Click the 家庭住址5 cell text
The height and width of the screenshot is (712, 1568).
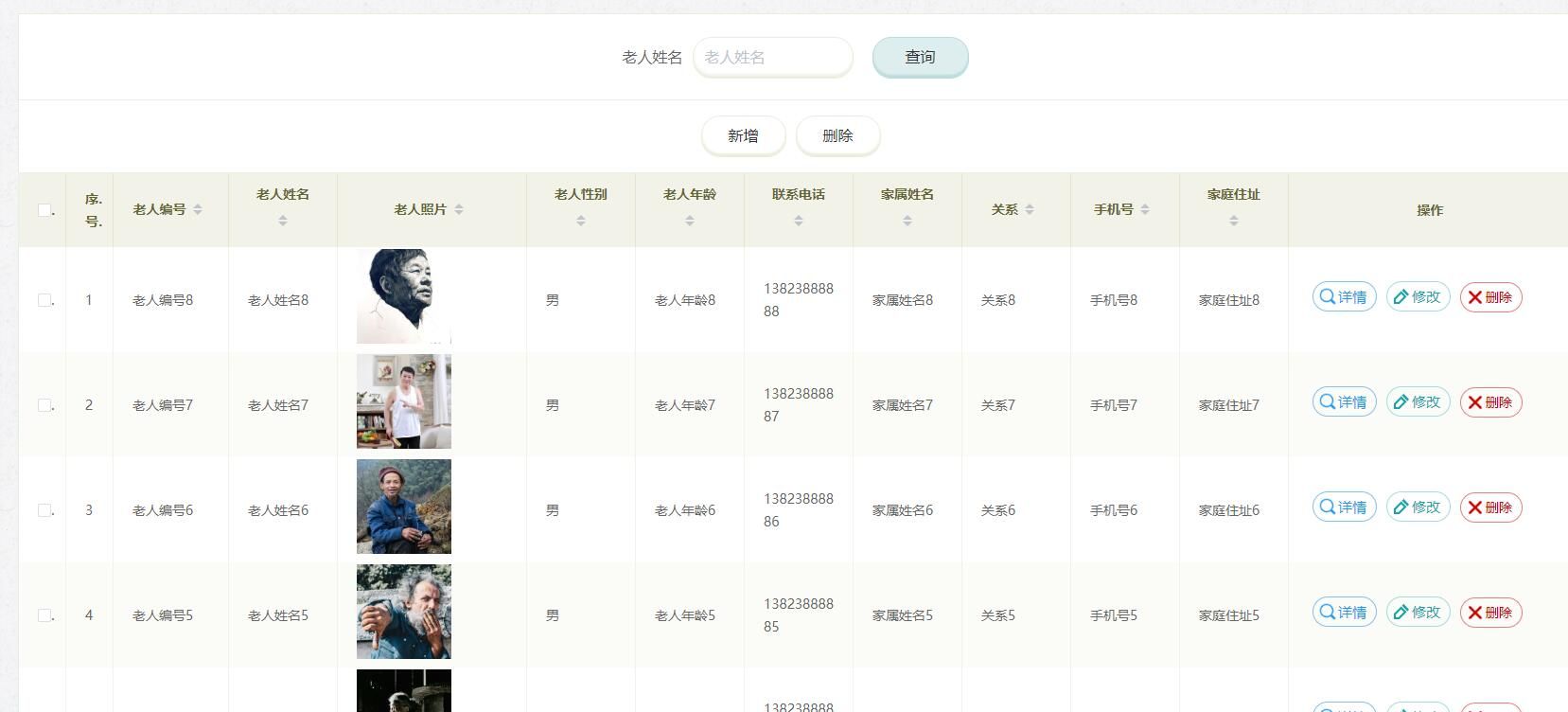1229,615
